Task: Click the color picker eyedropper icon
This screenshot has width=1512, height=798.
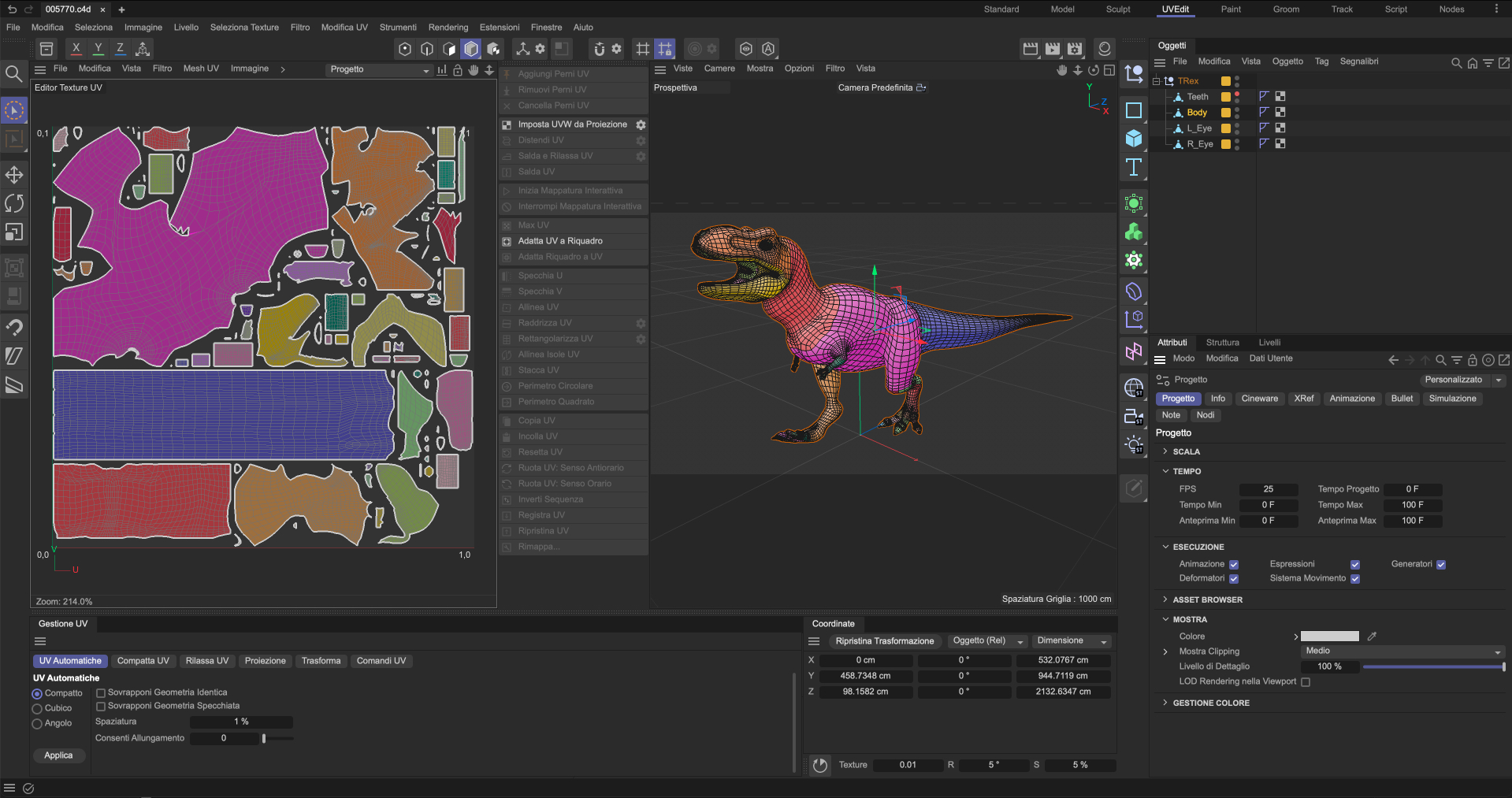Action: click(x=1372, y=637)
